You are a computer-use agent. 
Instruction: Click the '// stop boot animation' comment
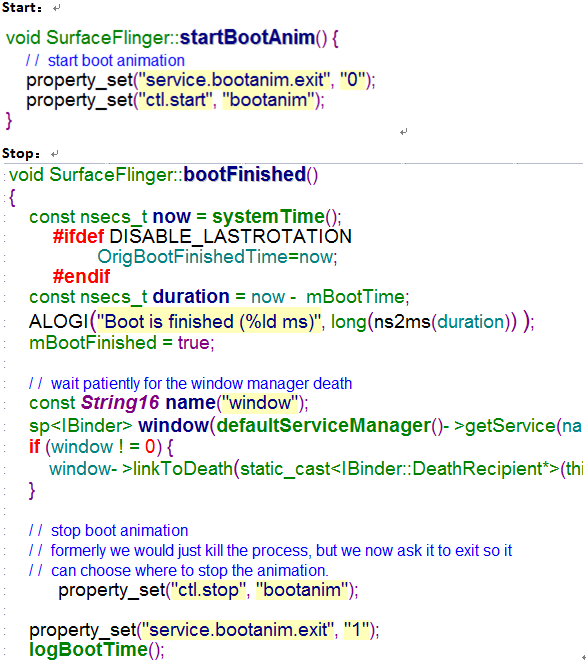(x=108, y=530)
